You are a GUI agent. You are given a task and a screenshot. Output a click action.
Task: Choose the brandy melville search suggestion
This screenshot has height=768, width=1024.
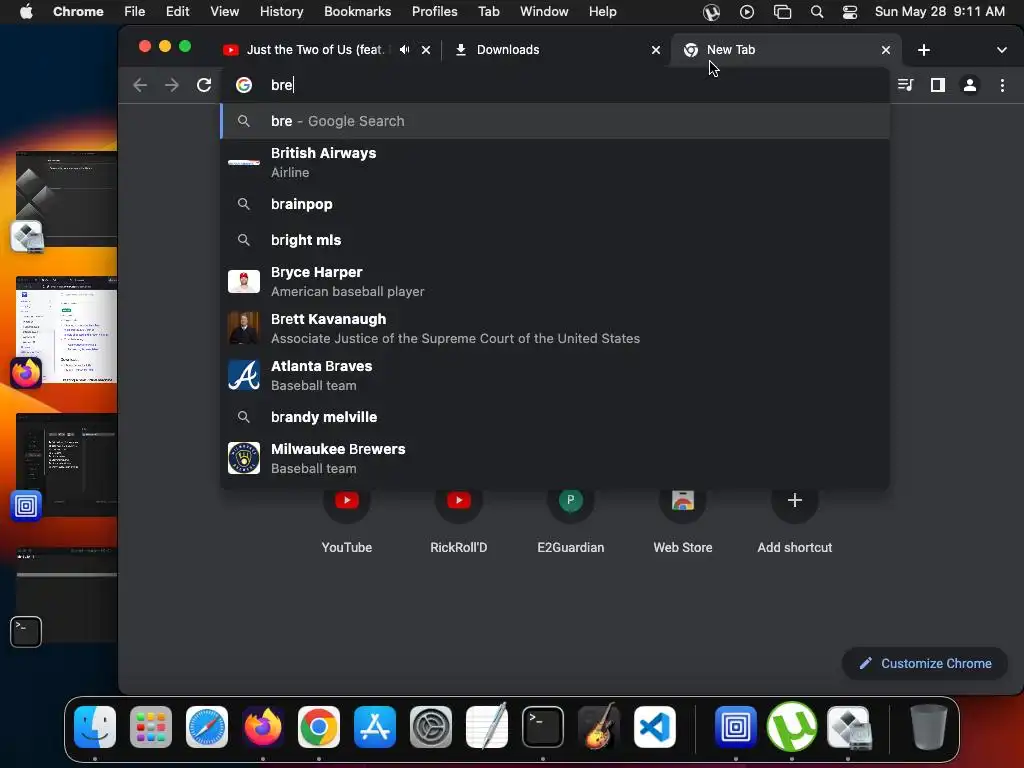click(x=555, y=417)
